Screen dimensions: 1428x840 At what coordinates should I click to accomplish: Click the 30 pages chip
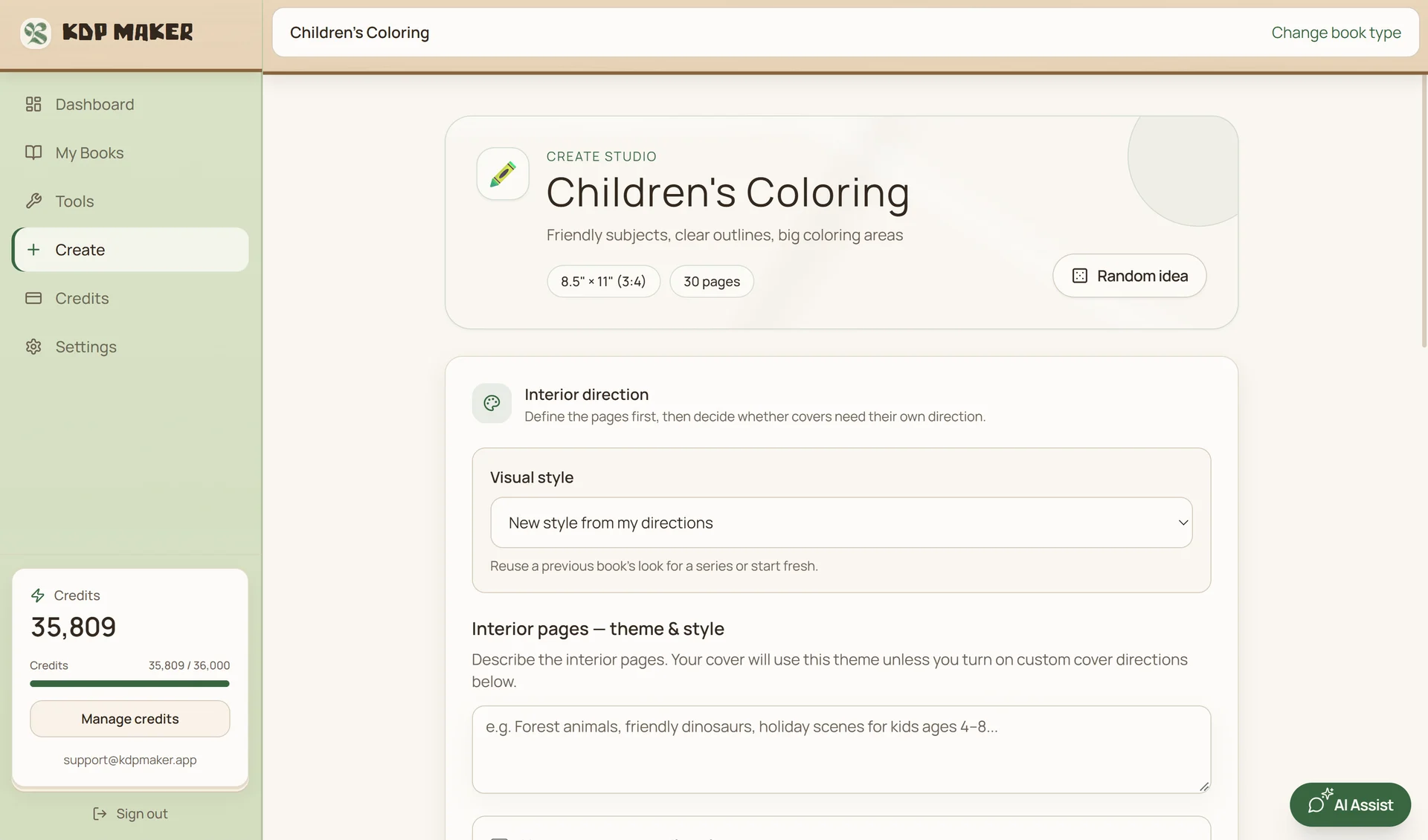click(x=712, y=282)
